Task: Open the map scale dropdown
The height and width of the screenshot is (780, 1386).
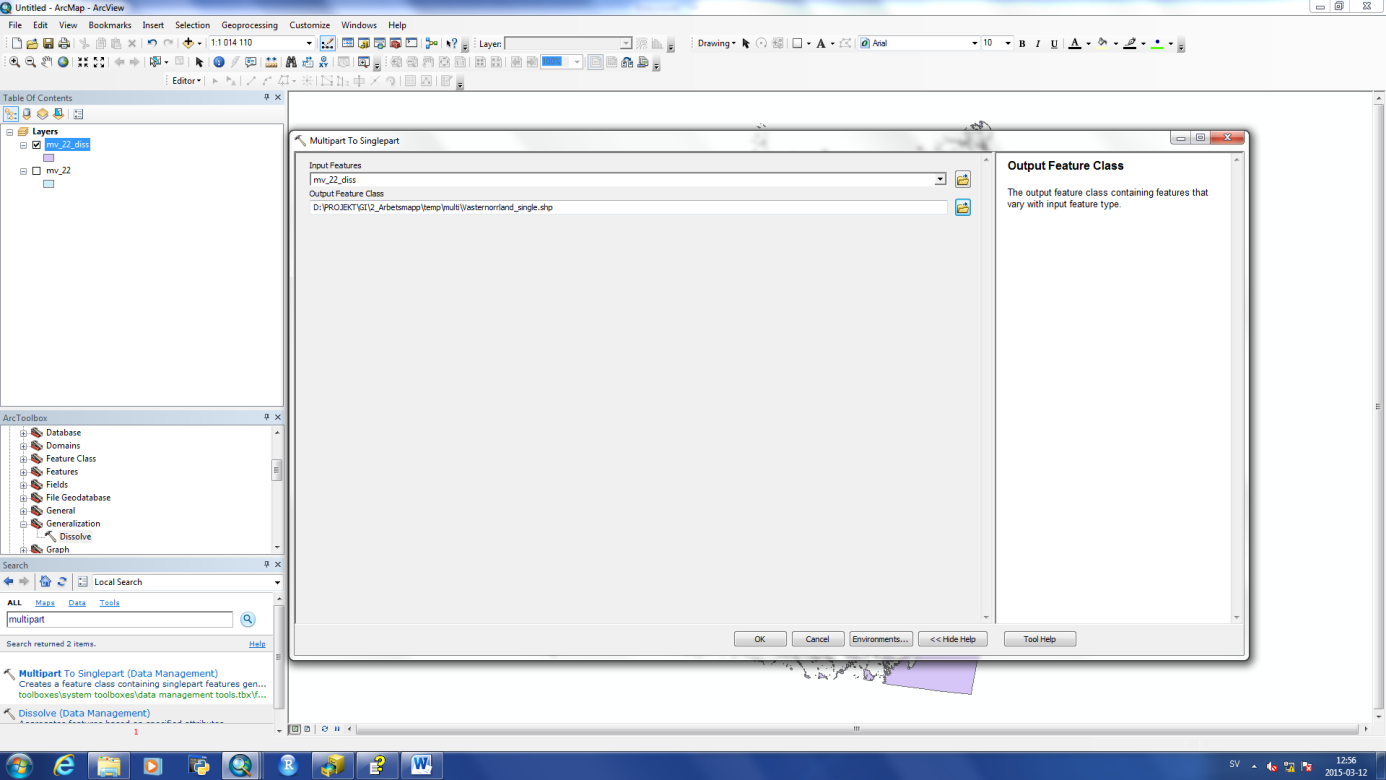Action: (x=309, y=43)
